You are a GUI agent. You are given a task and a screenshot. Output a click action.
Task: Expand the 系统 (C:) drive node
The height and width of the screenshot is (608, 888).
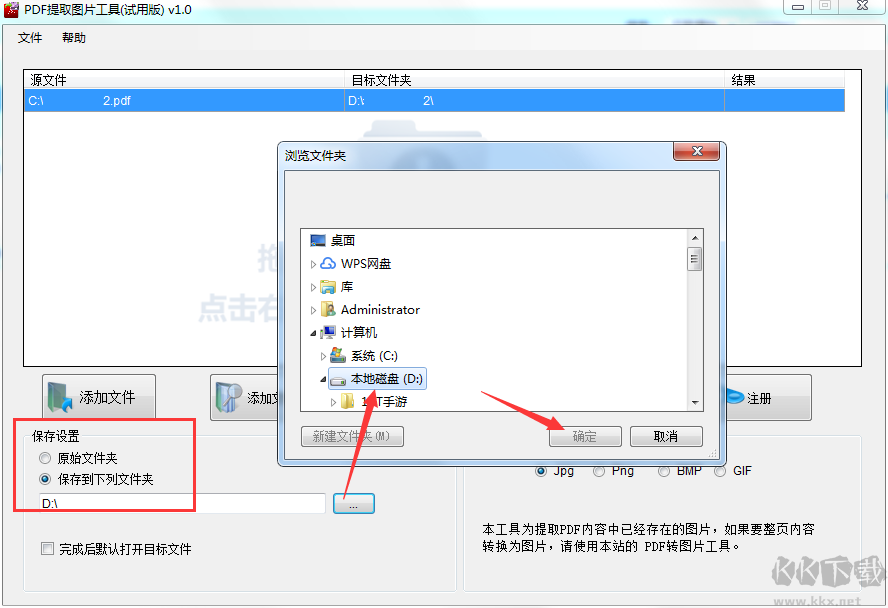tap(323, 356)
